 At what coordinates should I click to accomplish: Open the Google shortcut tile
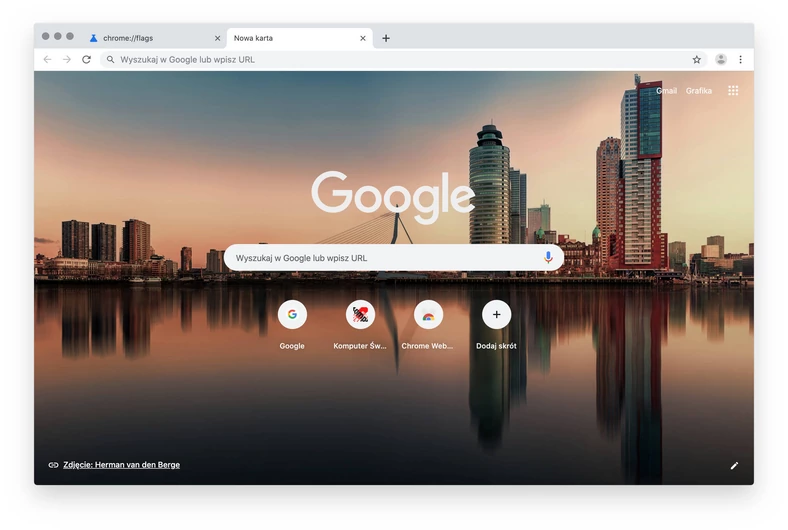(x=292, y=324)
